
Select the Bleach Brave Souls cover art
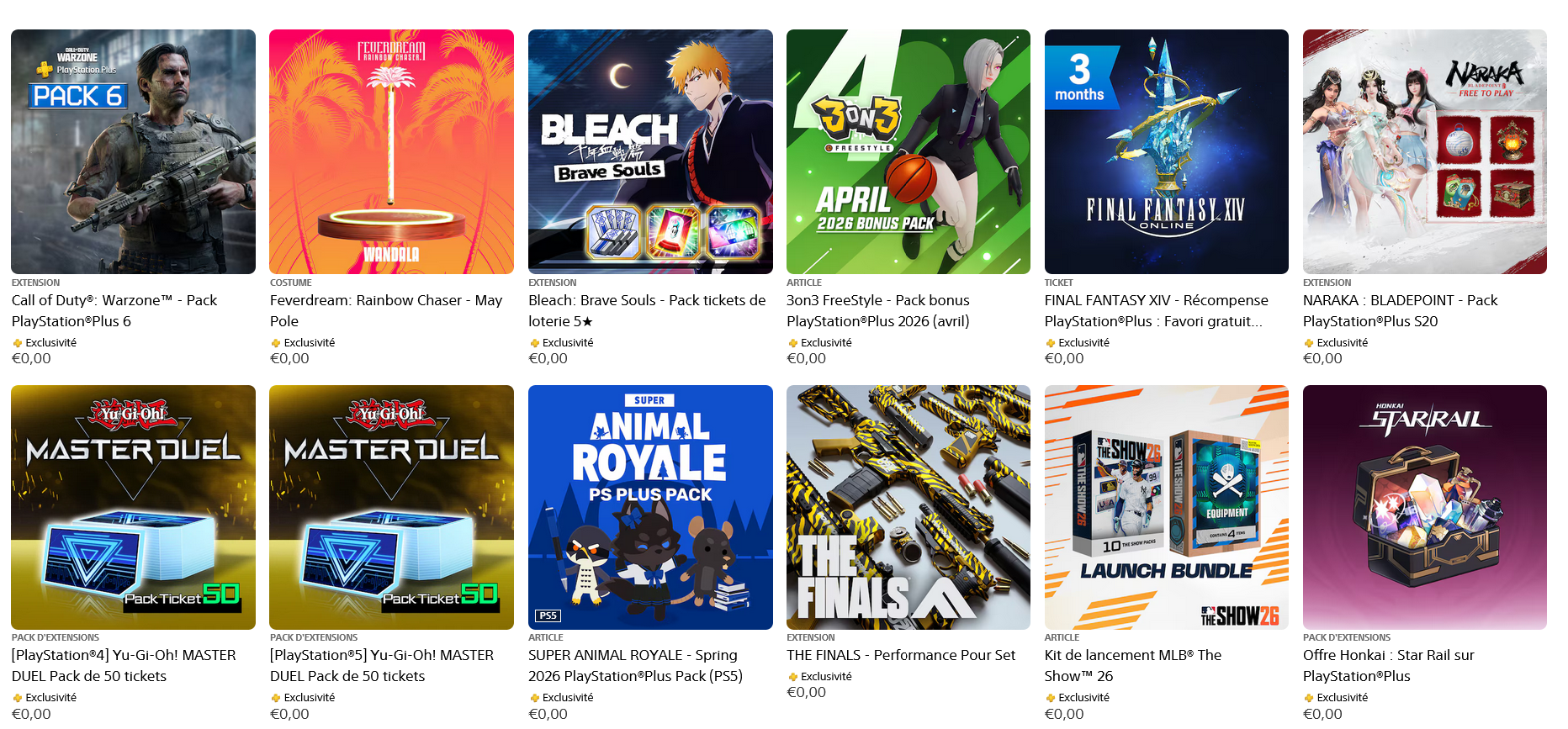coord(650,151)
